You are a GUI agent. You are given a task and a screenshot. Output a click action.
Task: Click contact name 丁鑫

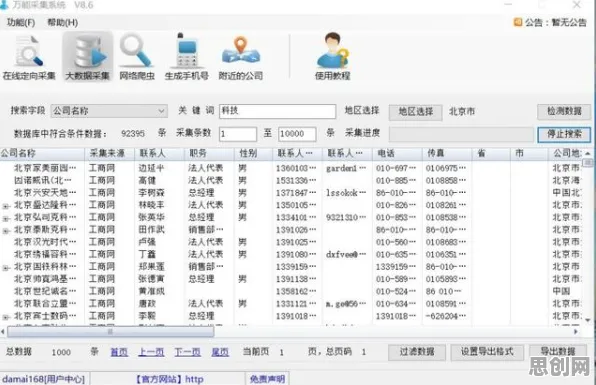(147, 254)
